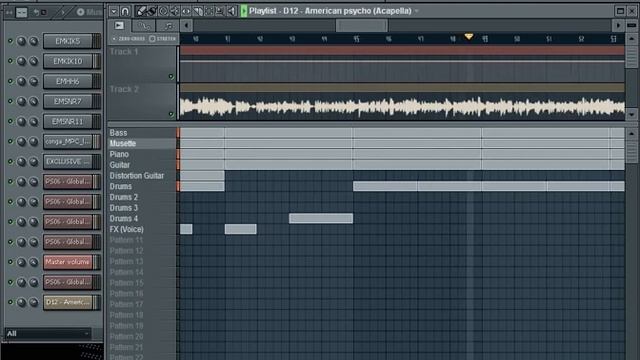Open the EXCLUSIVE channel button
The height and width of the screenshot is (360, 640).
[x=68, y=161]
